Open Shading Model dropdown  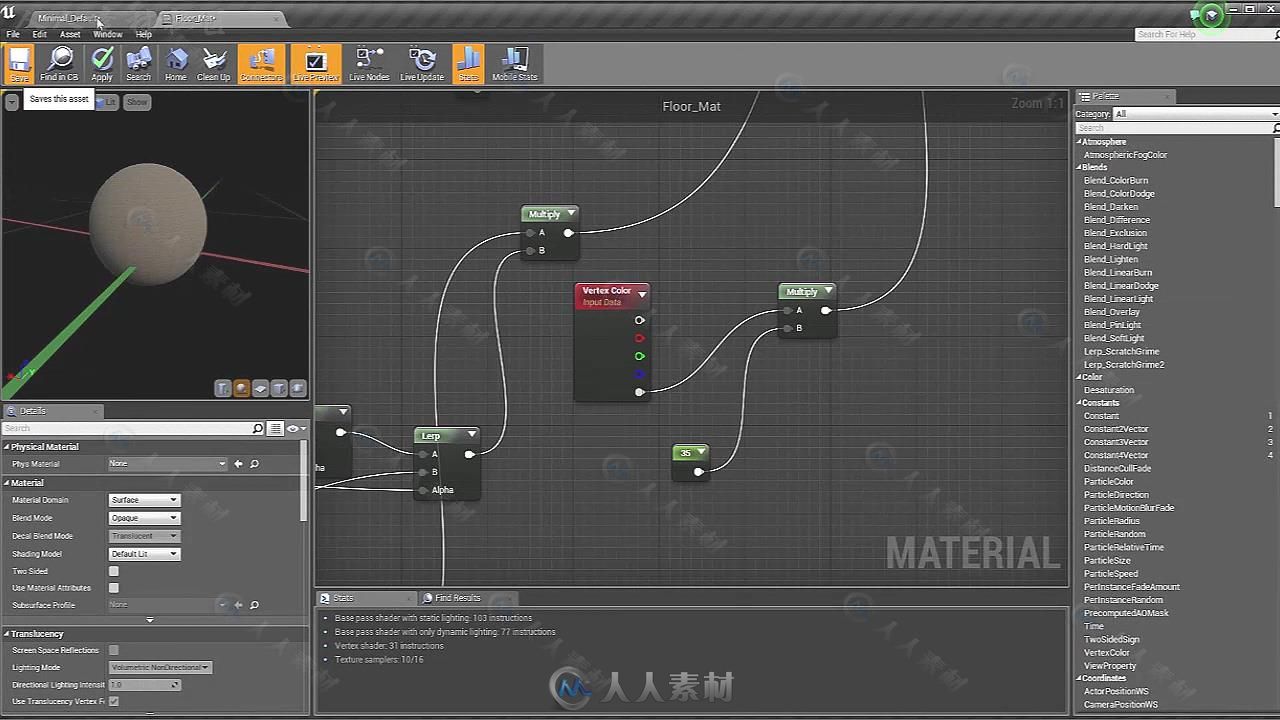tap(144, 554)
